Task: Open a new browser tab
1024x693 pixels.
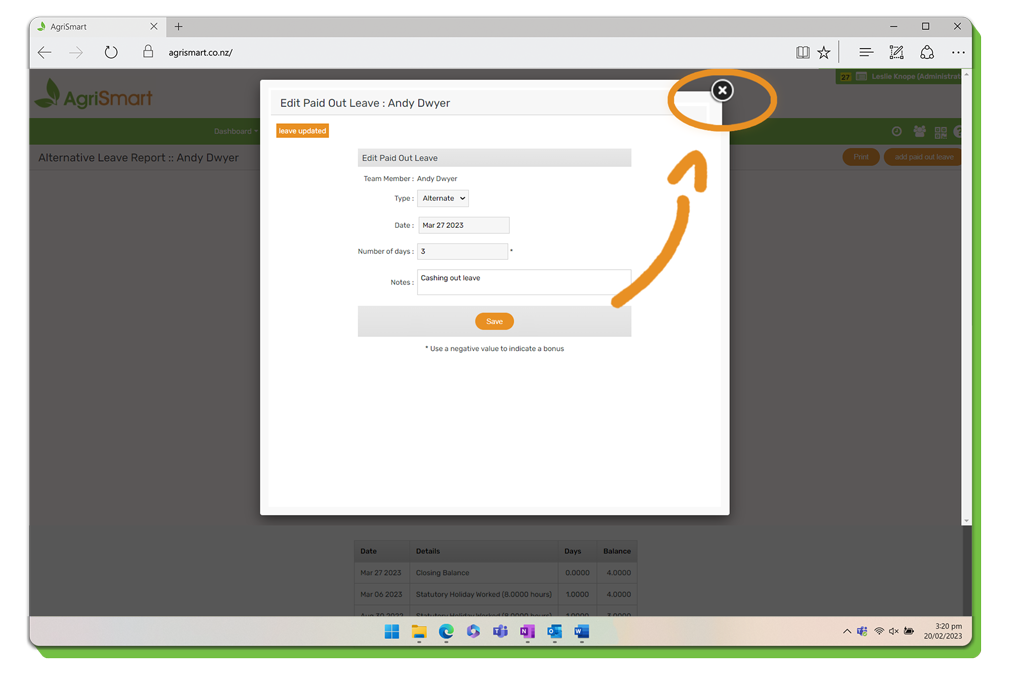Action: 178,27
